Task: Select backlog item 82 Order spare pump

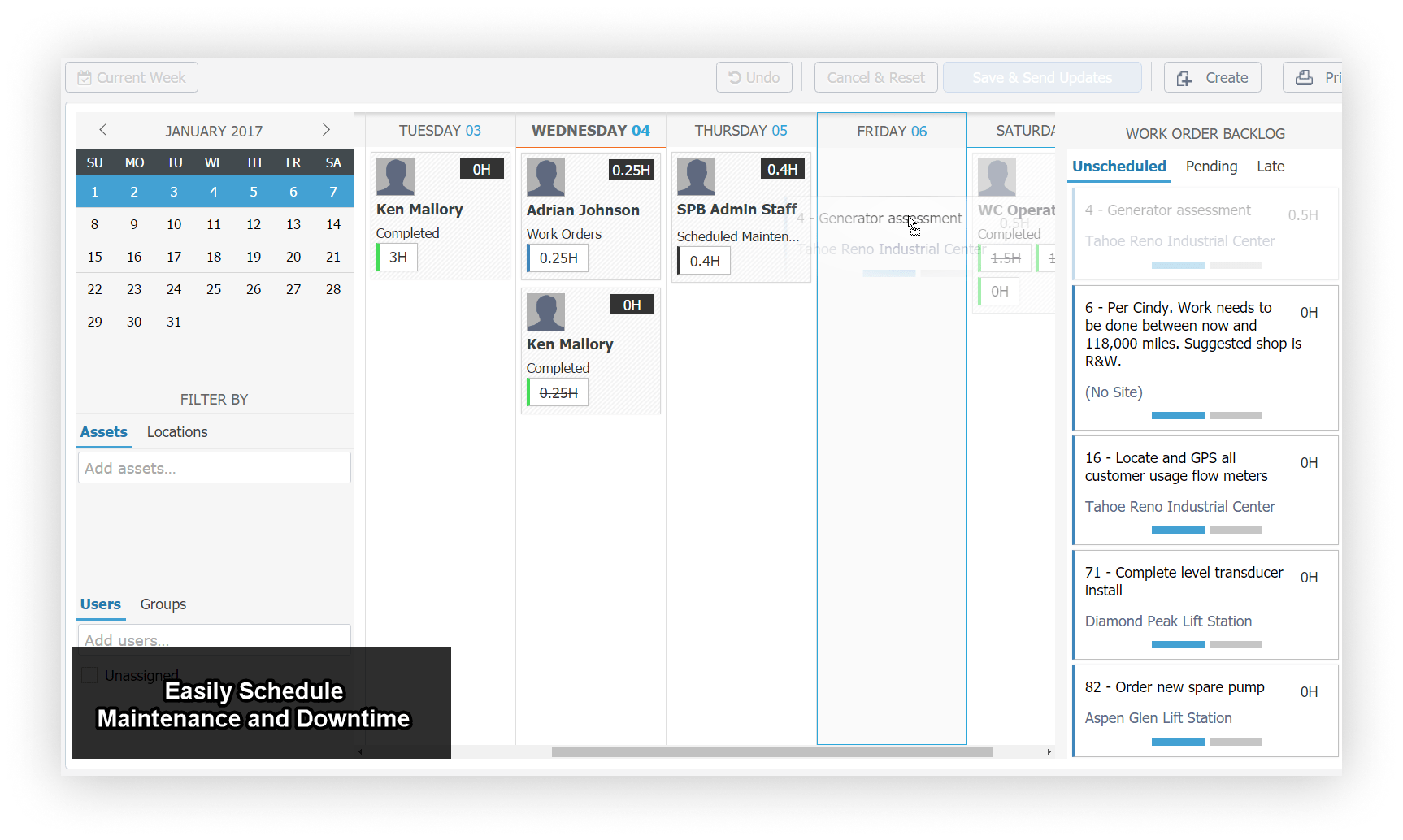Action: click(1205, 711)
